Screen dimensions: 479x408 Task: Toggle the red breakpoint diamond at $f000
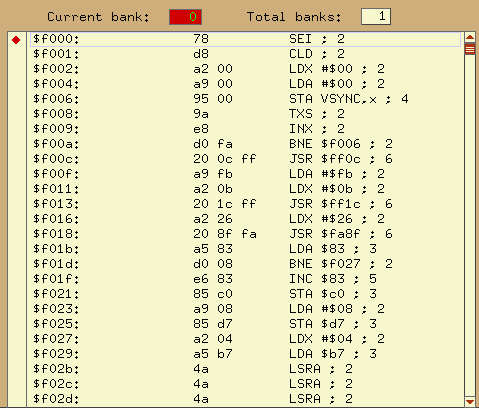16,40
